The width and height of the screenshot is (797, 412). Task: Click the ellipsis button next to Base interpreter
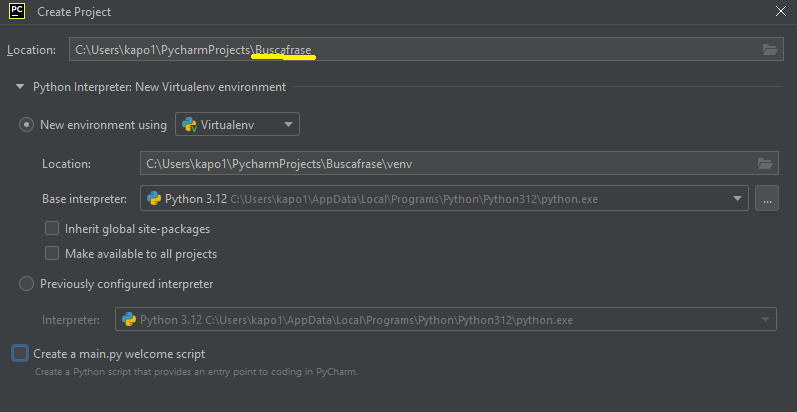[x=767, y=198]
